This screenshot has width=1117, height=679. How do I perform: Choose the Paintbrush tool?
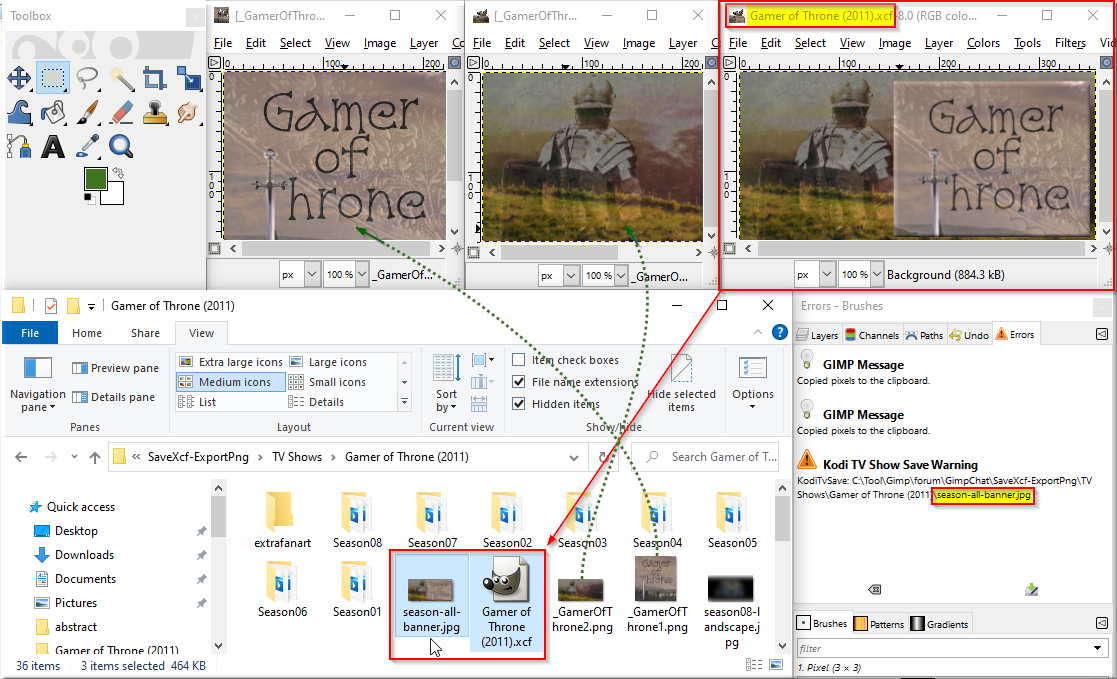click(x=87, y=112)
